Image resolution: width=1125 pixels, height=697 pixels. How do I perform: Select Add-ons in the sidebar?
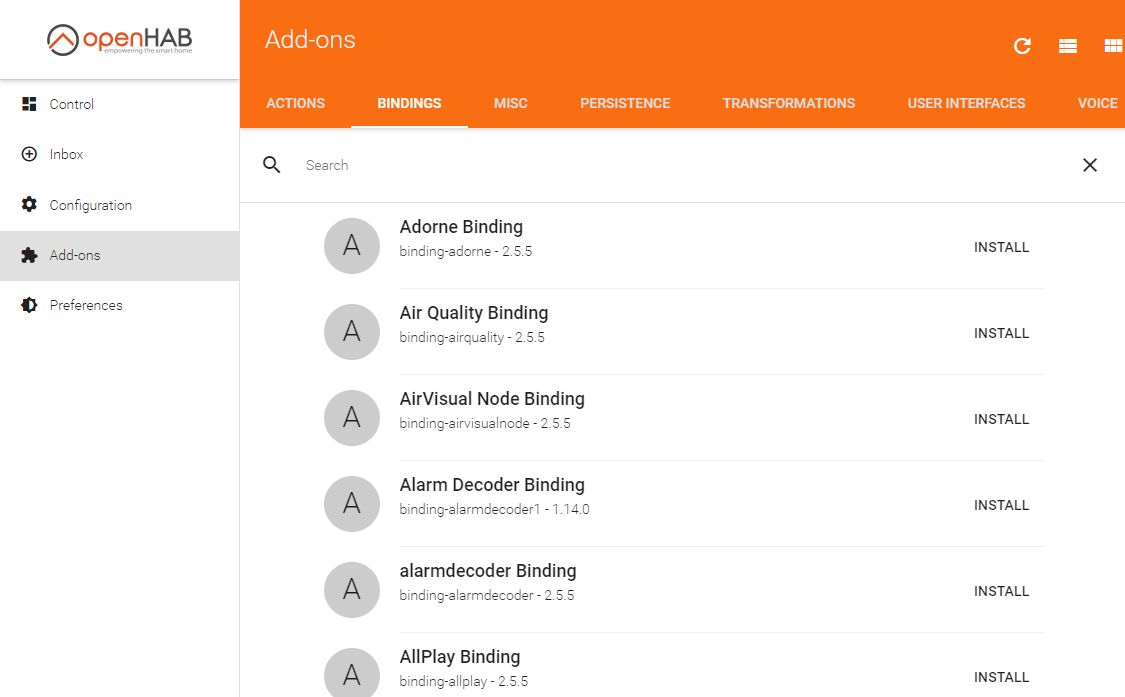(120, 256)
